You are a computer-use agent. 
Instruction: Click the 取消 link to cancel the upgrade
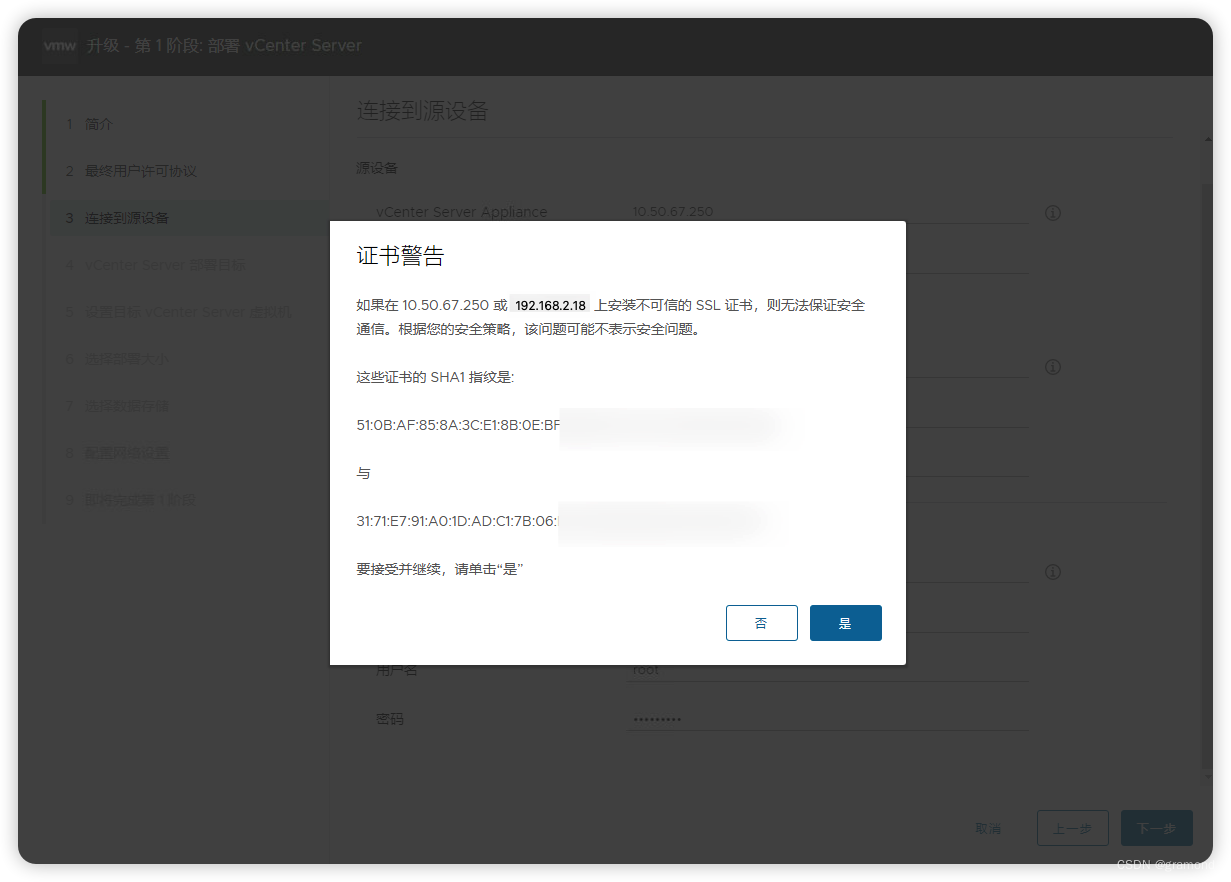click(x=988, y=827)
